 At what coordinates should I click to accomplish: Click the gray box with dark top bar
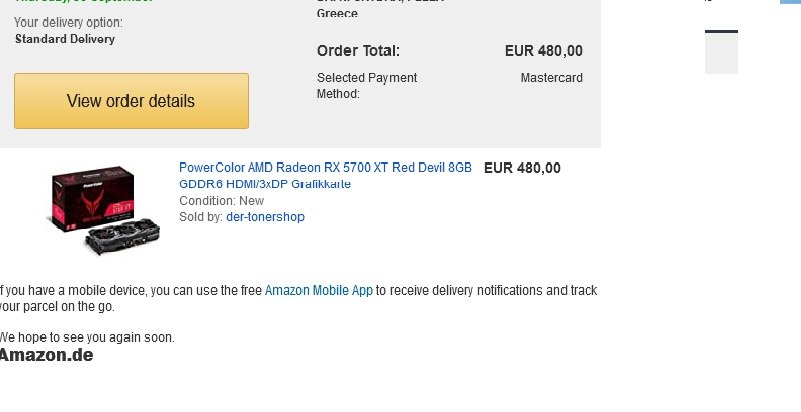[x=721, y=52]
